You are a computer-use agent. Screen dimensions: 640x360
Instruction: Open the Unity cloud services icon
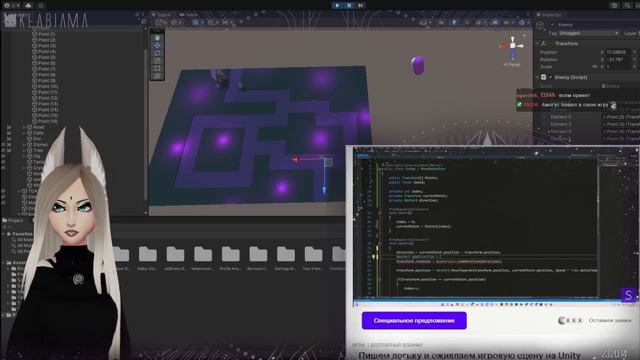click(x=28, y=5)
